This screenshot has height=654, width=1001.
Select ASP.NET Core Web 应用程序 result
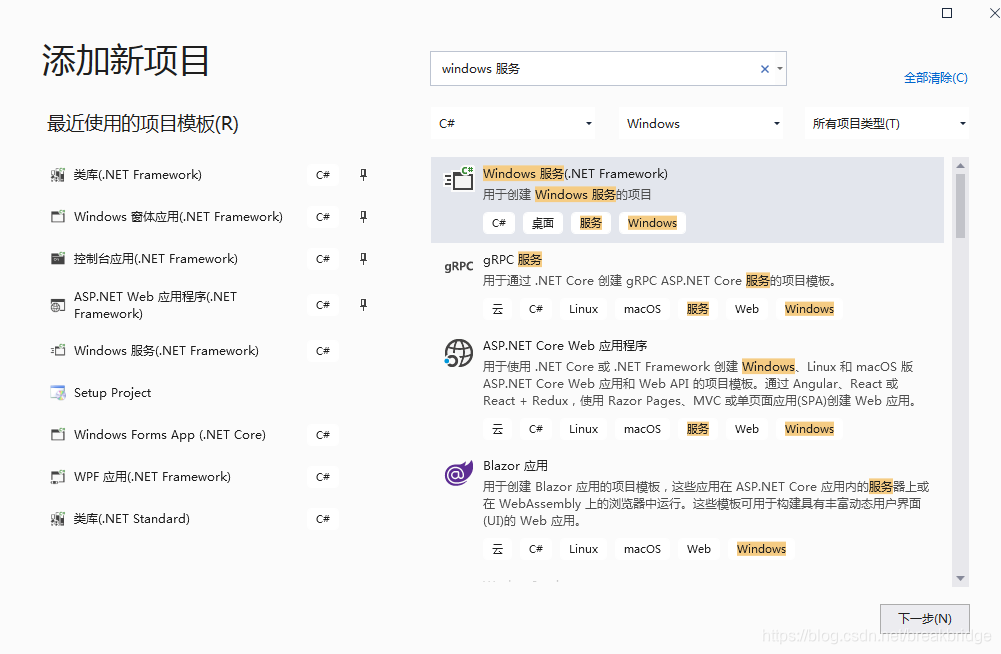click(687, 390)
